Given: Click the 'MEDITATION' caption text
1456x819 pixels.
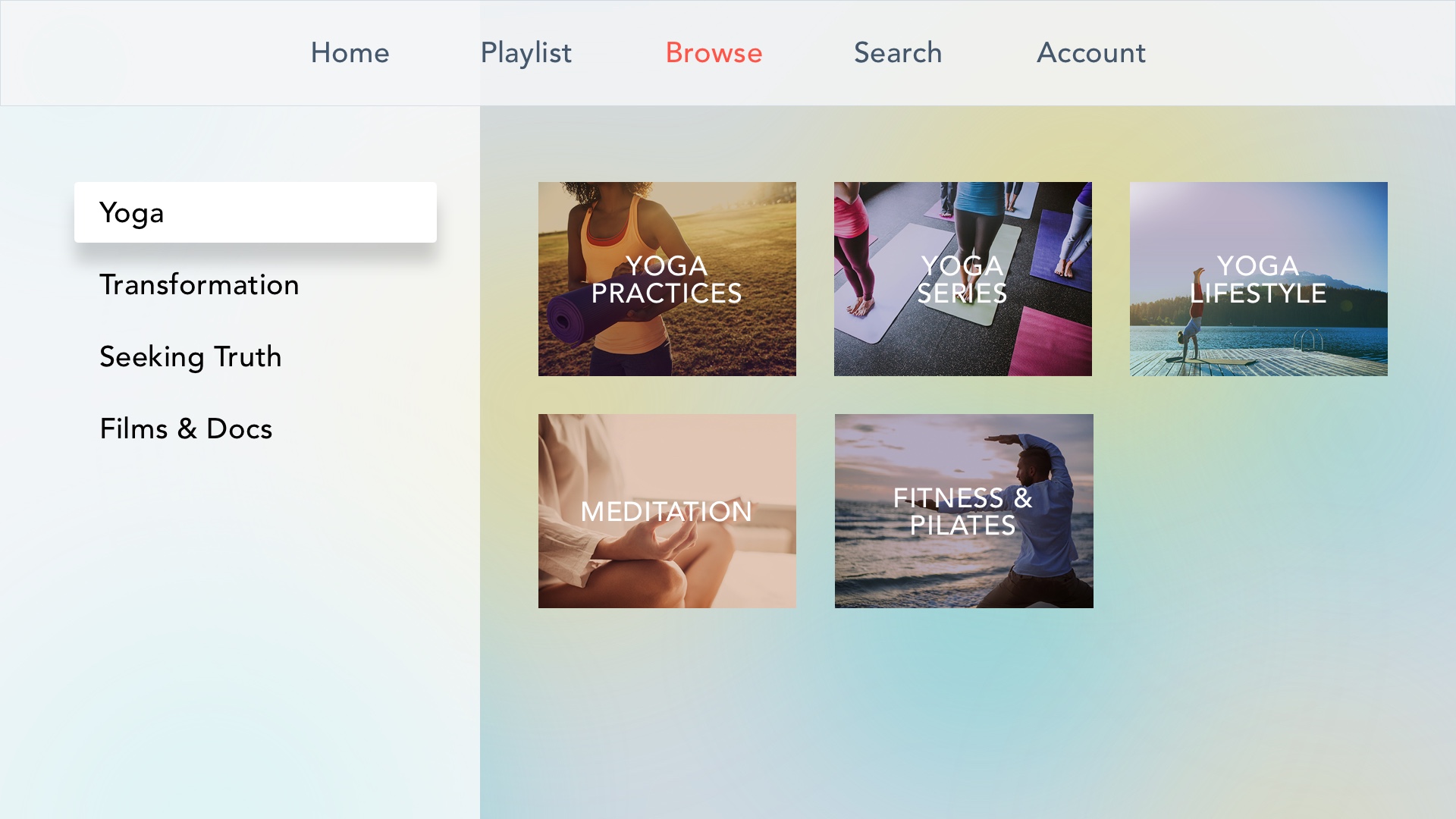Looking at the screenshot, I should (x=667, y=512).
